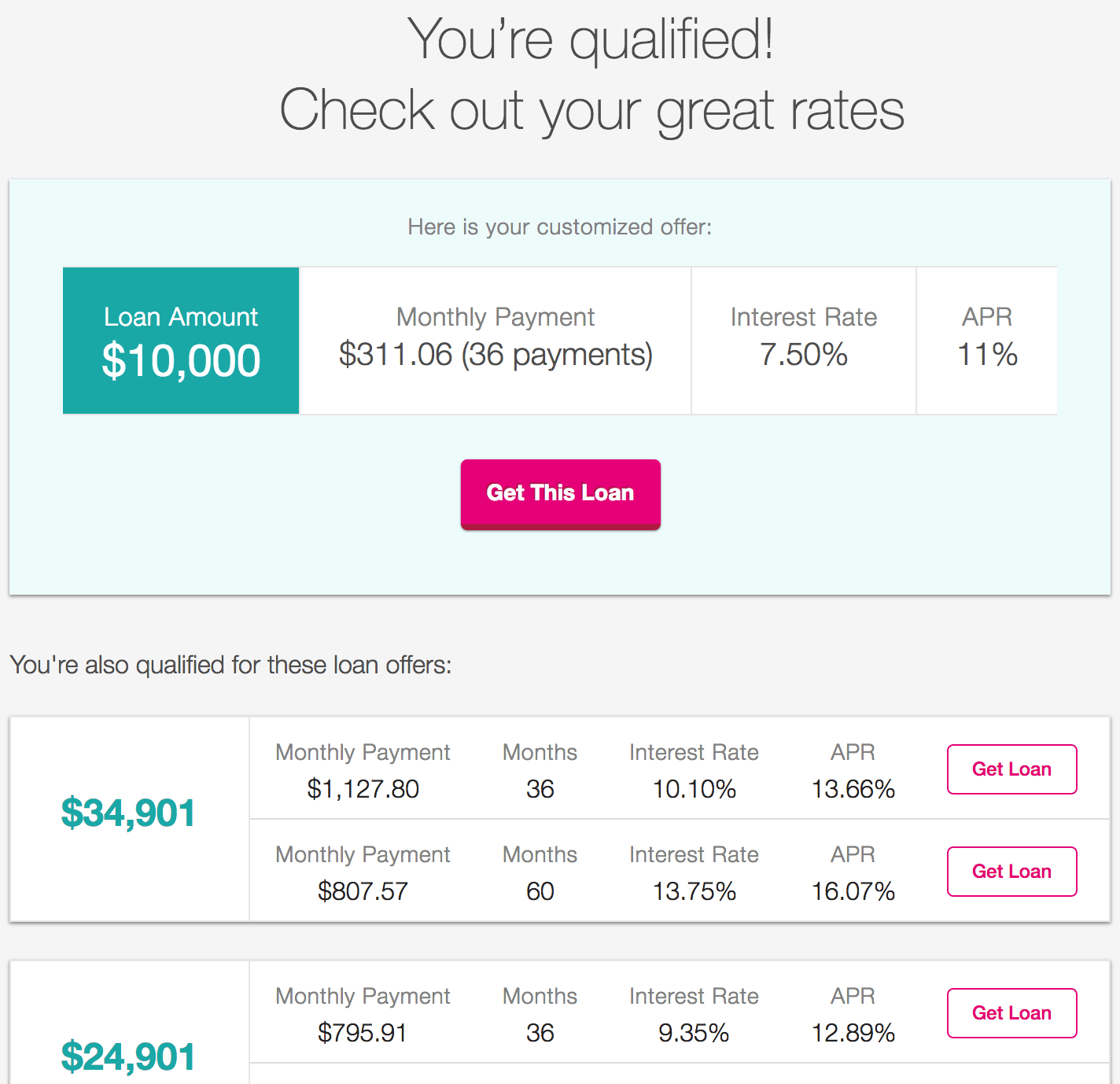Click the 'Here is your customized offer' text
Screen dimensions: 1120x1084
pos(559,227)
